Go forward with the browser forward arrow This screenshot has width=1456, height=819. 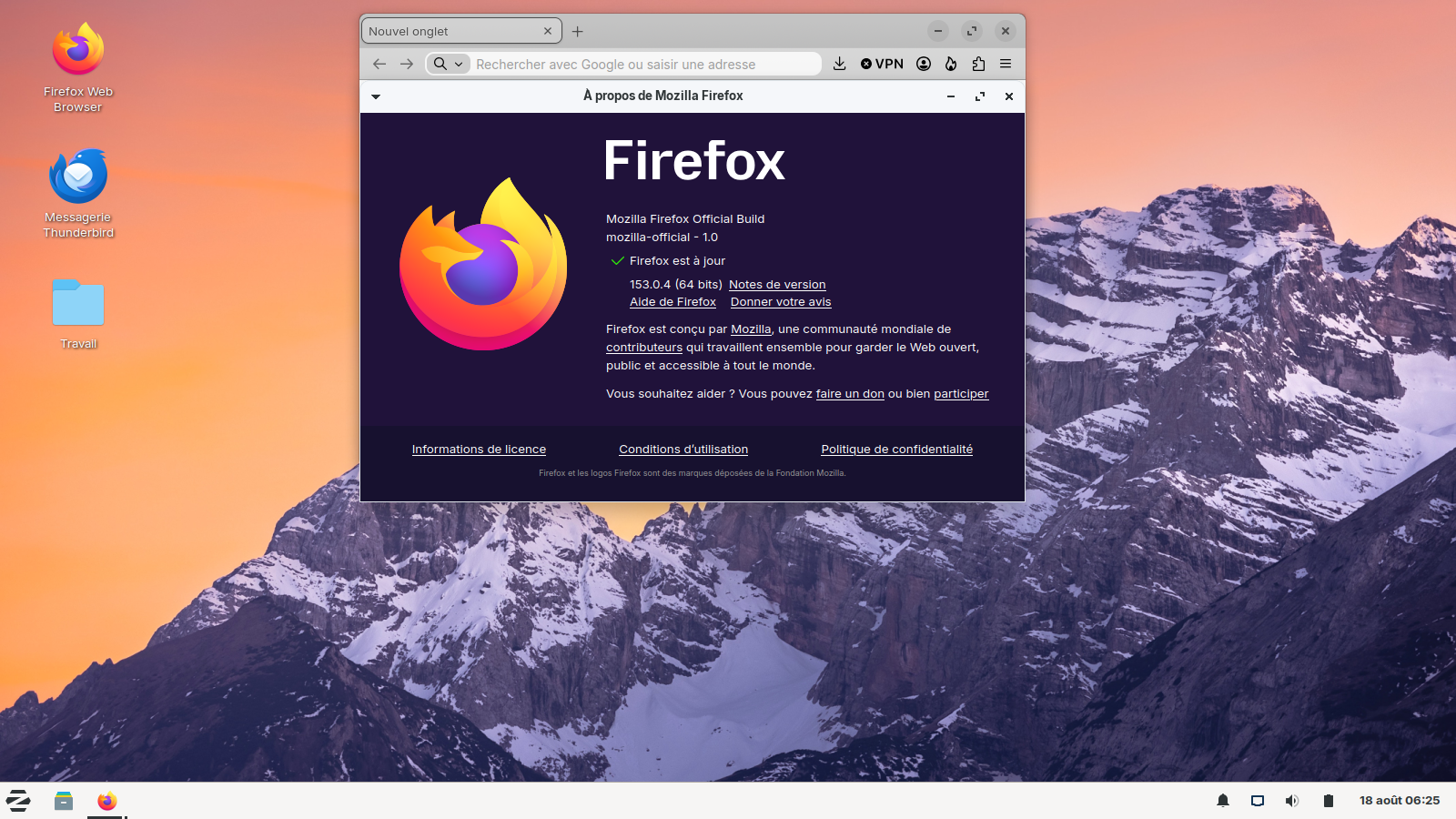point(407,64)
